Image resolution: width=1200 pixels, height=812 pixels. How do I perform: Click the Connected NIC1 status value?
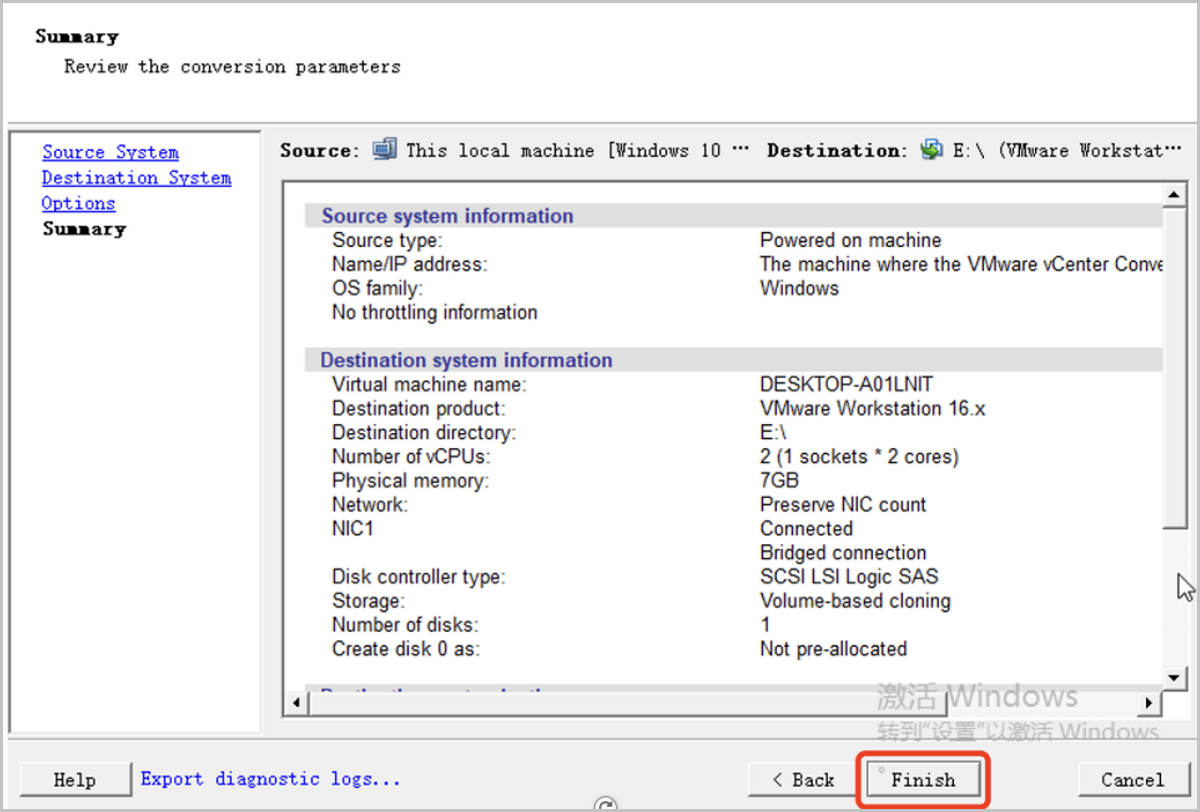(x=806, y=528)
